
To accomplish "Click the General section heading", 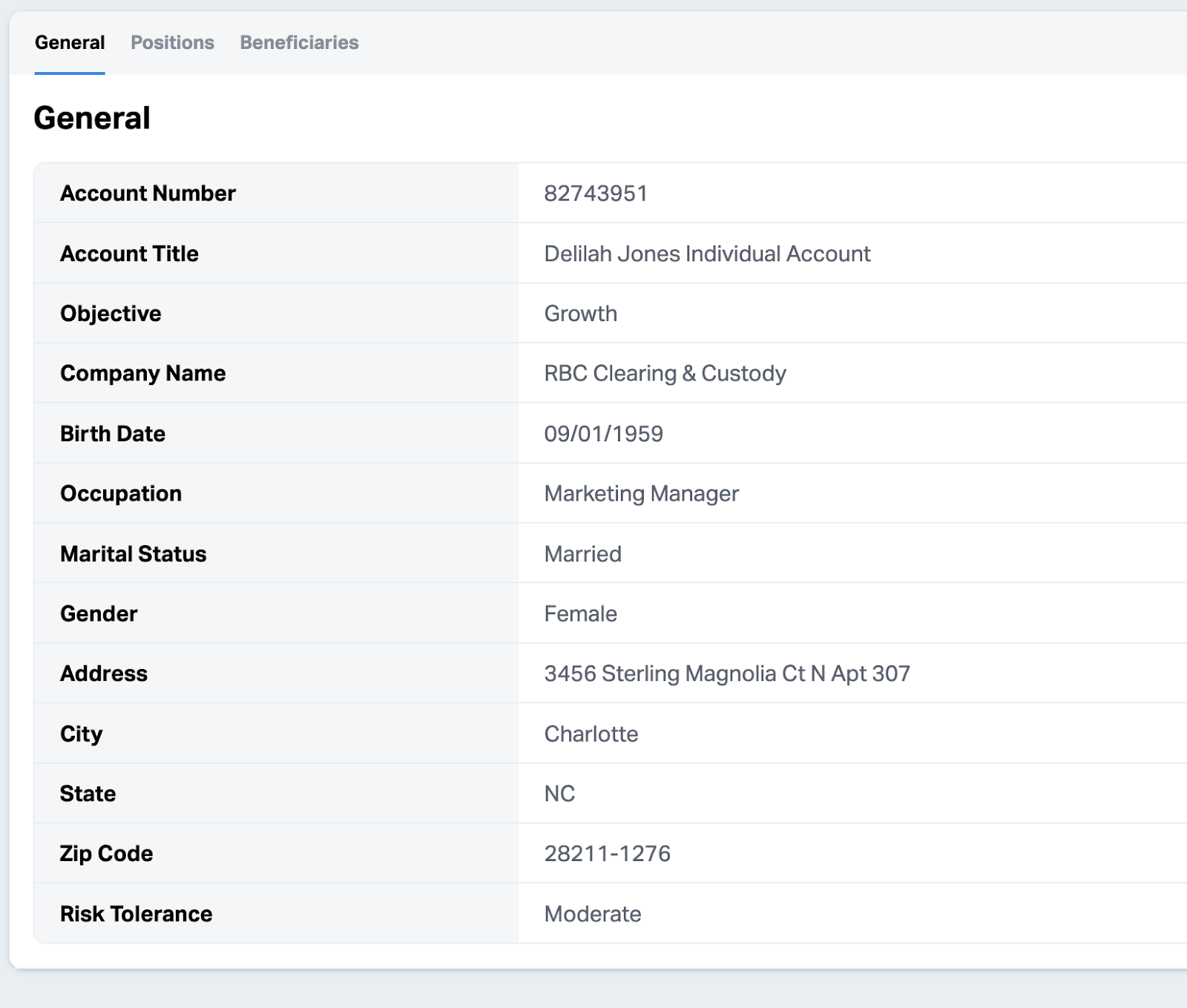I will (92, 118).
